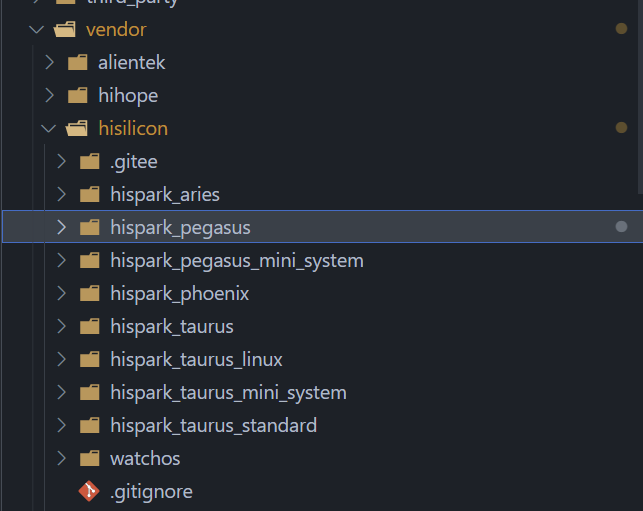Expand the hispark_taurus_linux chevron

coord(62,359)
